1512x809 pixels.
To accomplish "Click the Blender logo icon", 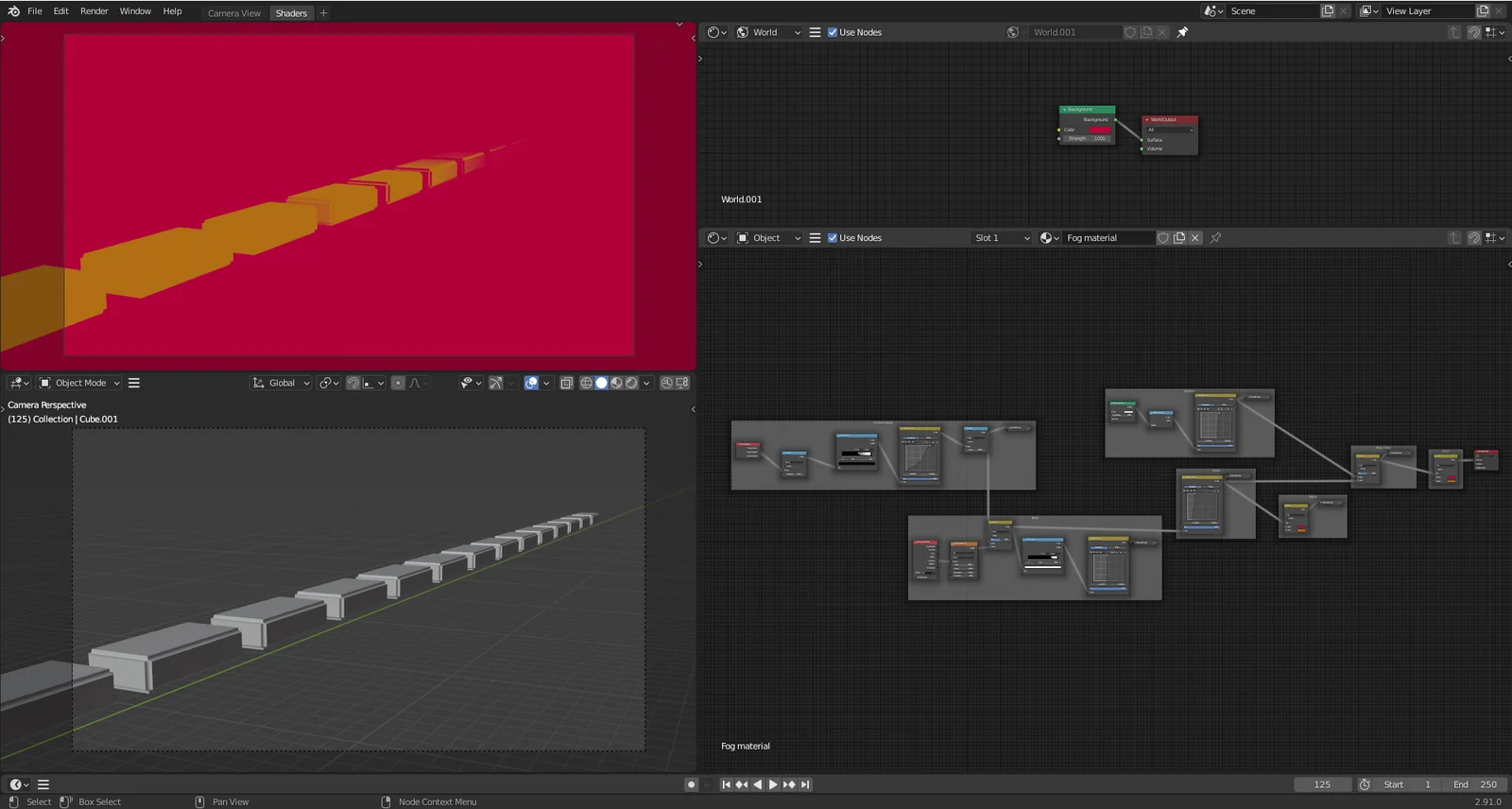I will pos(13,11).
